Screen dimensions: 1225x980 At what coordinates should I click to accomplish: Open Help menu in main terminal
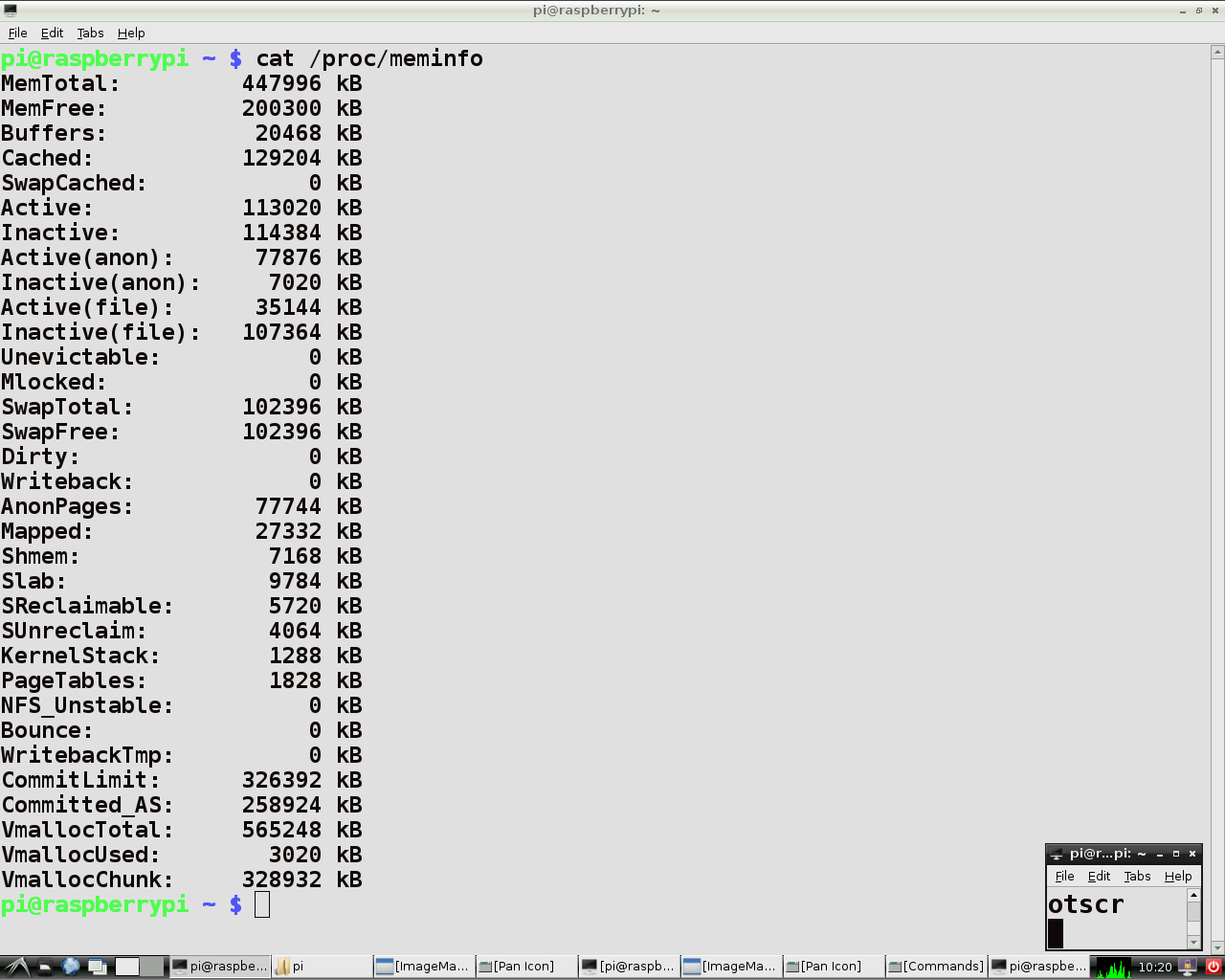[x=131, y=33]
